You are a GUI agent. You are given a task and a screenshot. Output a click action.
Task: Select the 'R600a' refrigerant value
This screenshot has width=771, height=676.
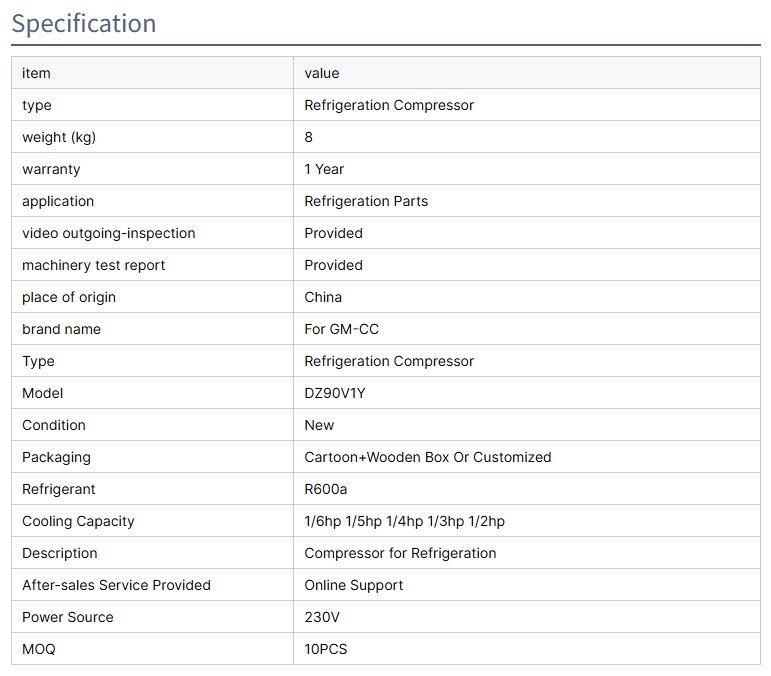[326, 489]
